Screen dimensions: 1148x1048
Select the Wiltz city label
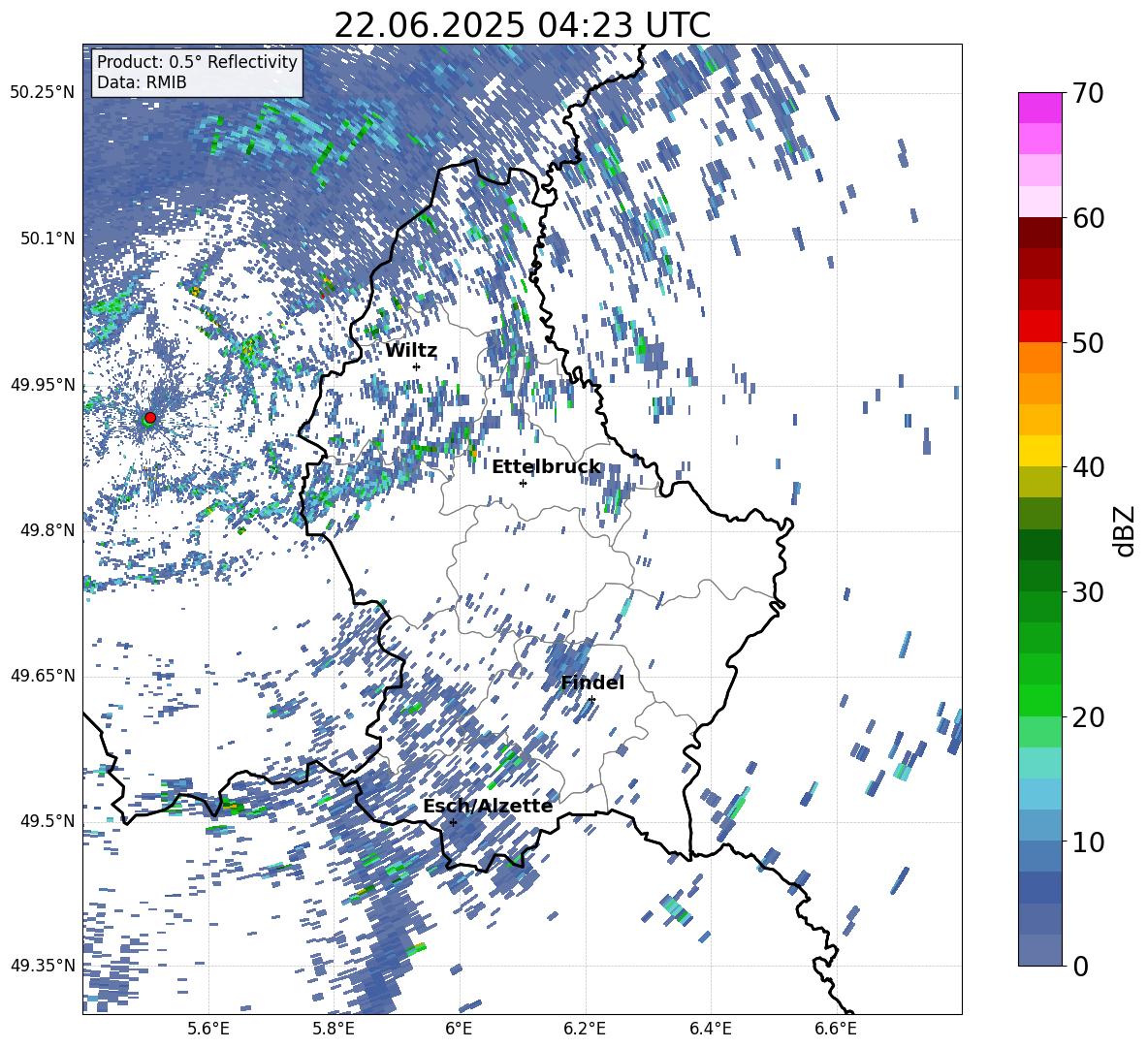(x=411, y=351)
